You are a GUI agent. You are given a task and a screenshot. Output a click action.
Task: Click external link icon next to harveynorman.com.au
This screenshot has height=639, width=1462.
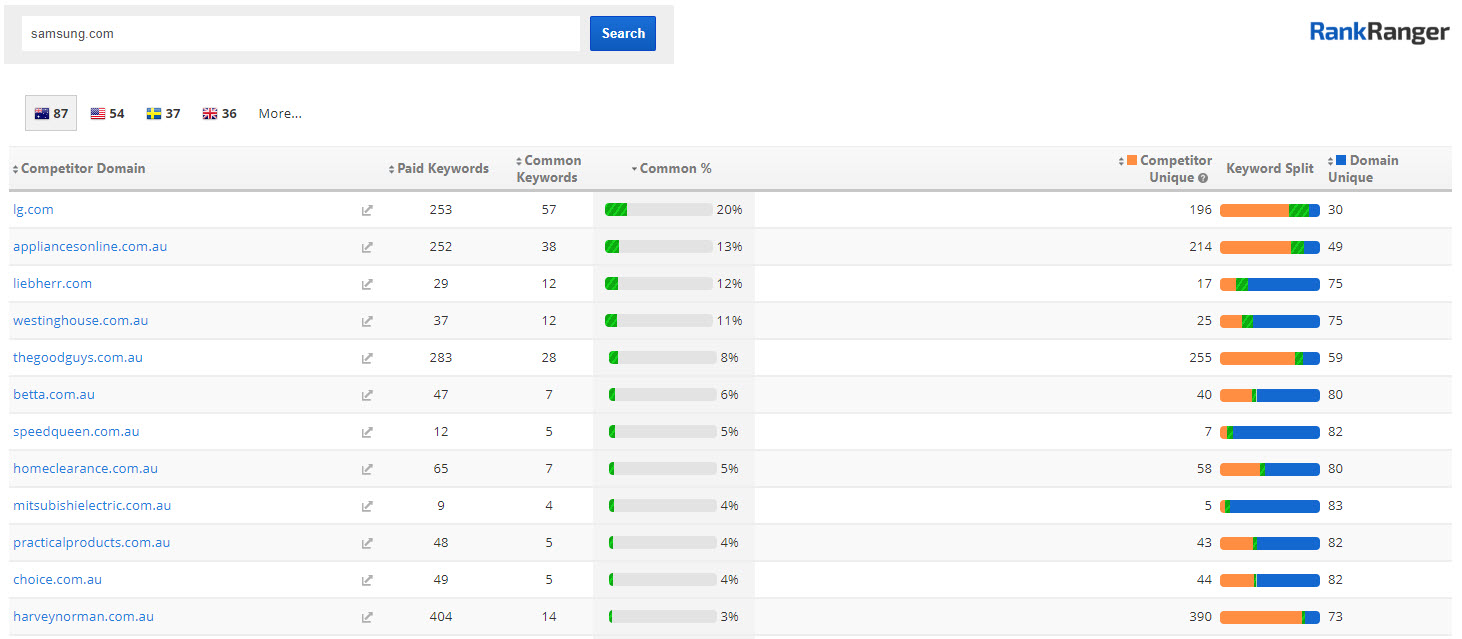(x=367, y=617)
